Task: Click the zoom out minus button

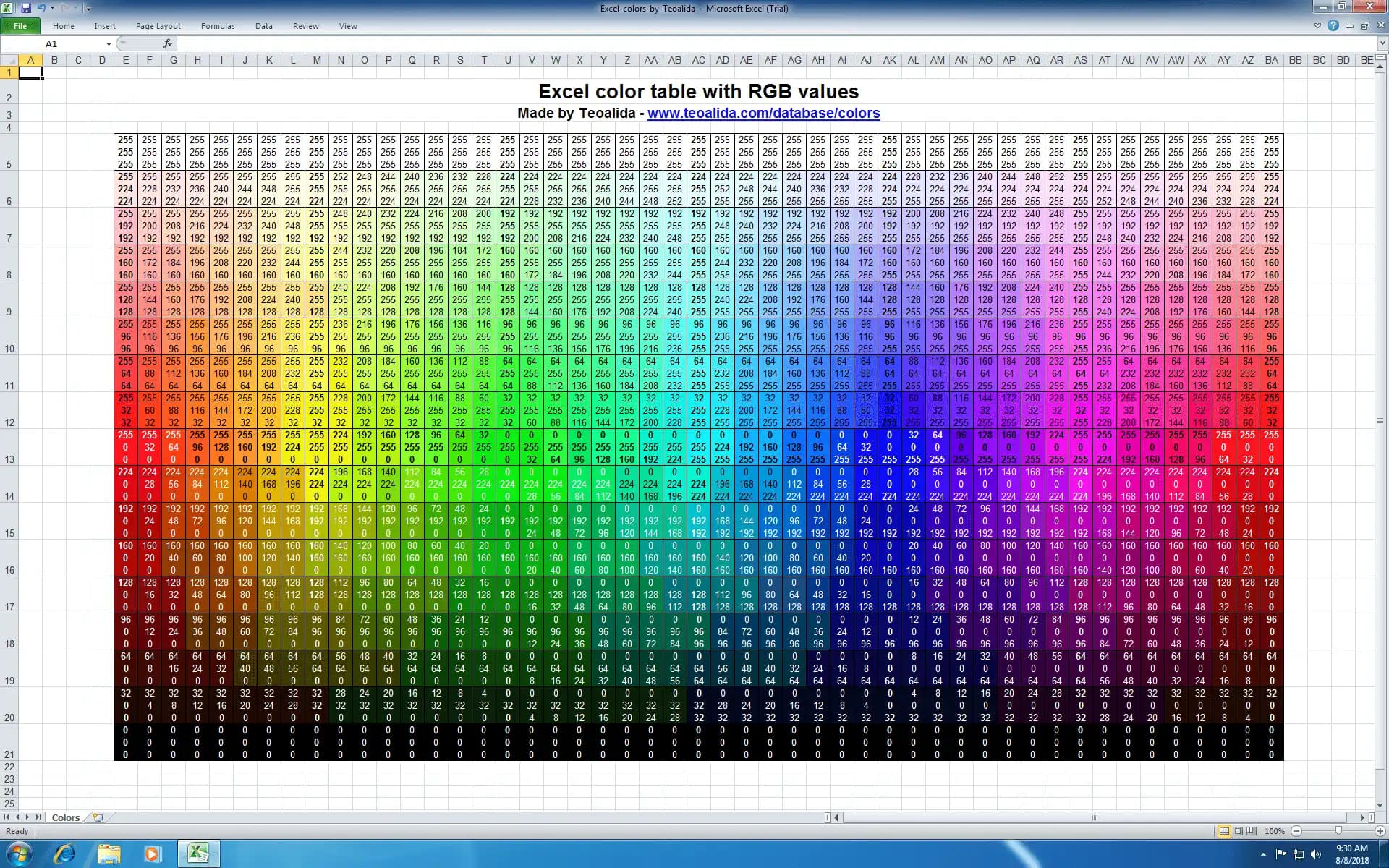Action: pyautogui.click(x=1296, y=831)
